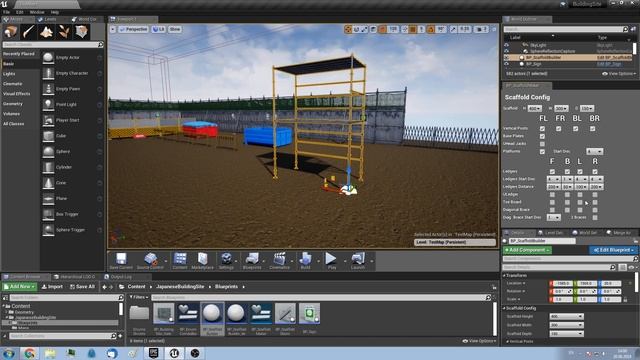Open the Marketplace toolbar icon
640x360 pixels.
202,261
